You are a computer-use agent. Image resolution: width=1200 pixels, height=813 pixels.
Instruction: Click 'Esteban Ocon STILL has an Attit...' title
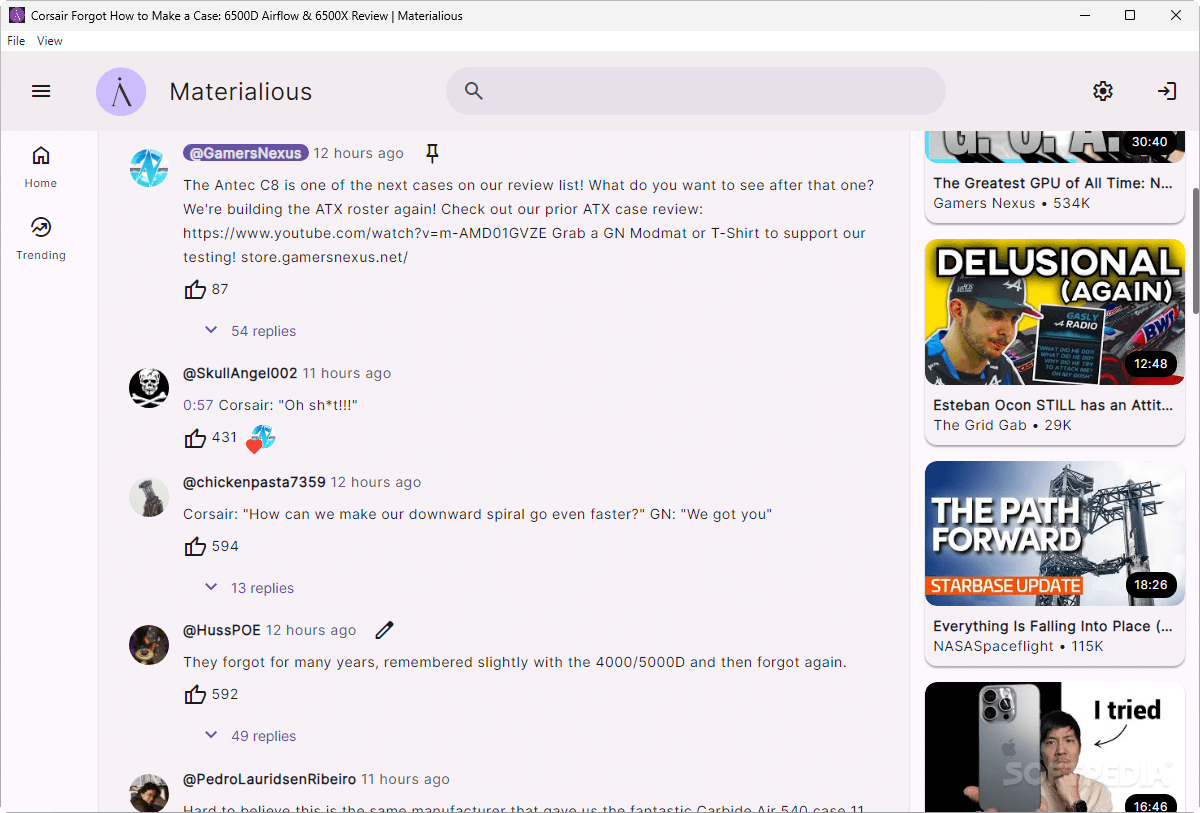pyautogui.click(x=1053, y=405)
